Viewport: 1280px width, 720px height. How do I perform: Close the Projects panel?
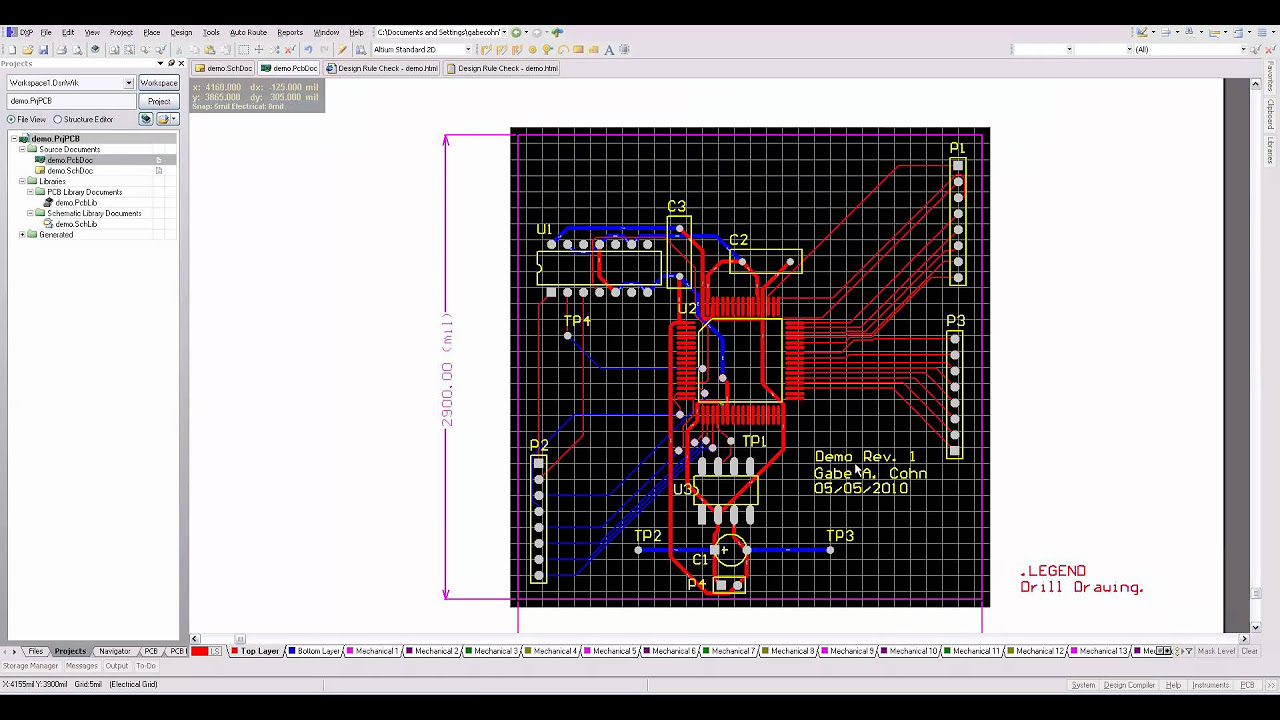[x=181, y=64]
